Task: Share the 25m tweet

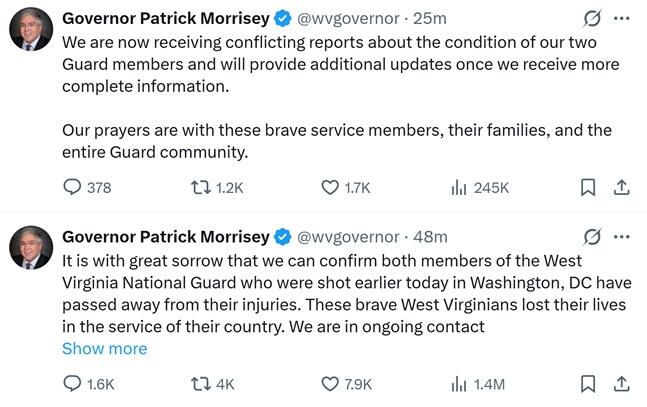Action: click(620, 187)
